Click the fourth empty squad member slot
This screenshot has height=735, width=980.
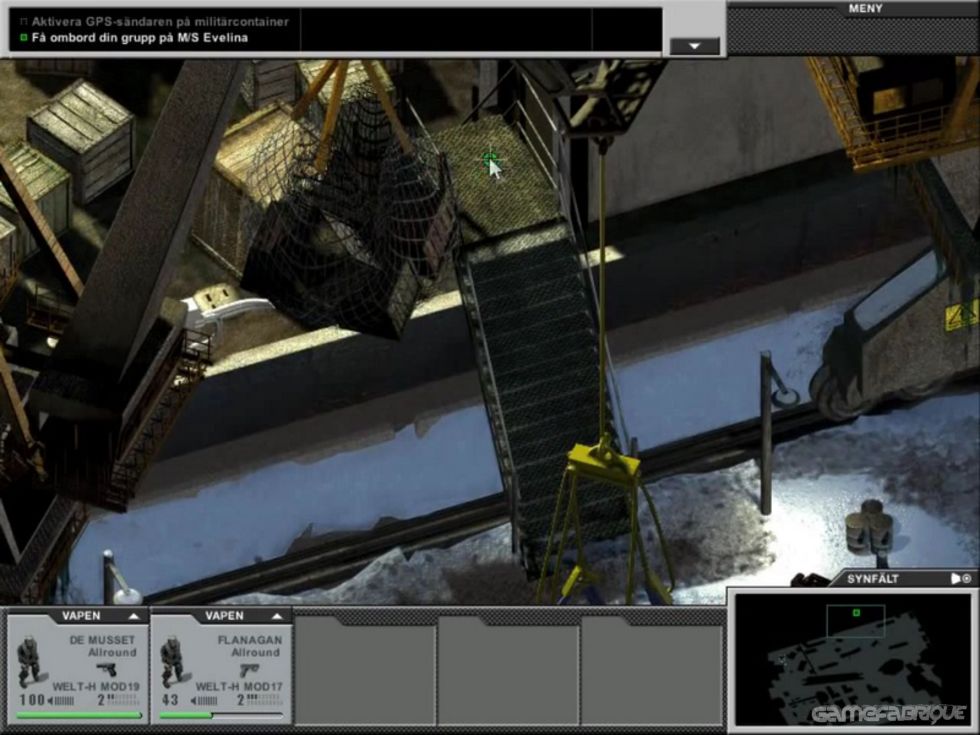(x=509, y=669)
